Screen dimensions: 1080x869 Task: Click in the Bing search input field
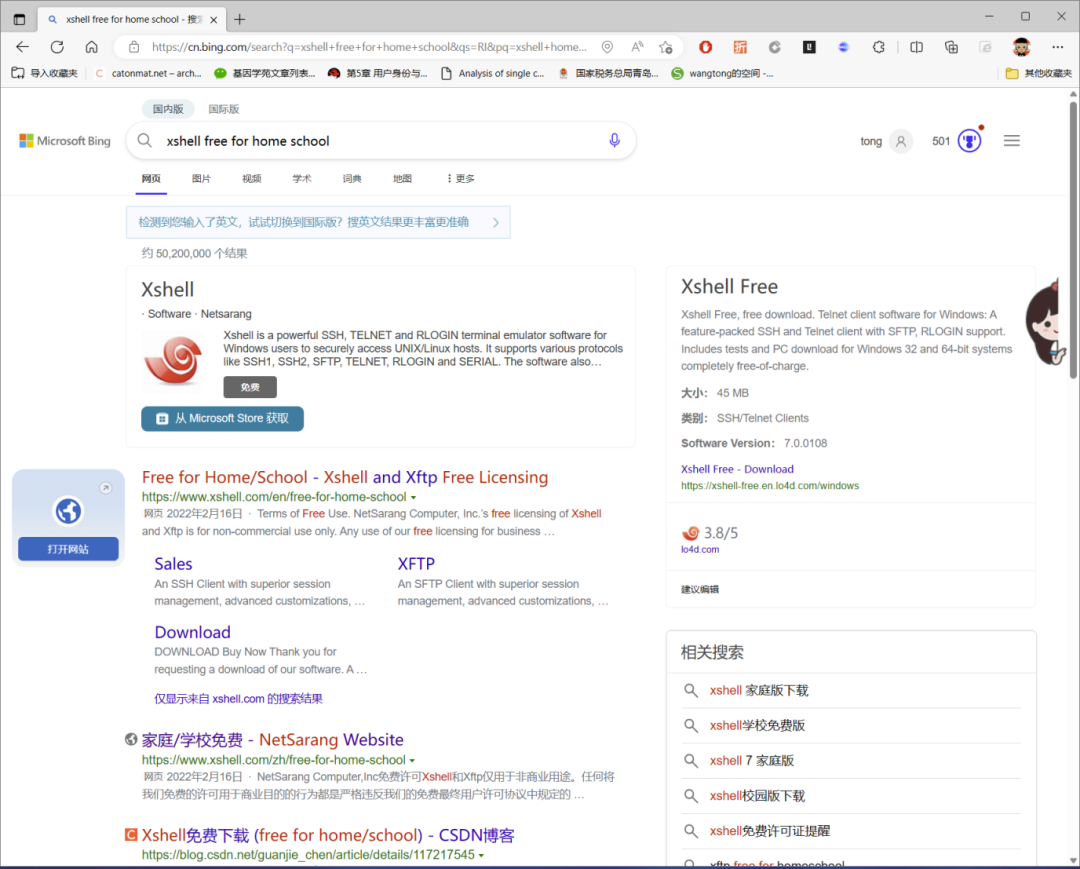(x=379, y=140)
